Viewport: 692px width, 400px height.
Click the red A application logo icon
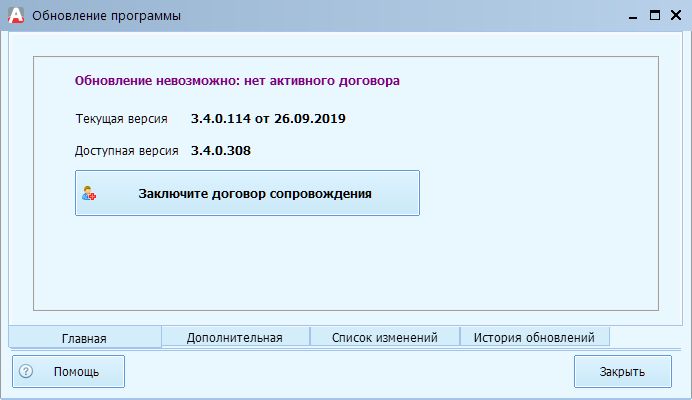(16, 15)
